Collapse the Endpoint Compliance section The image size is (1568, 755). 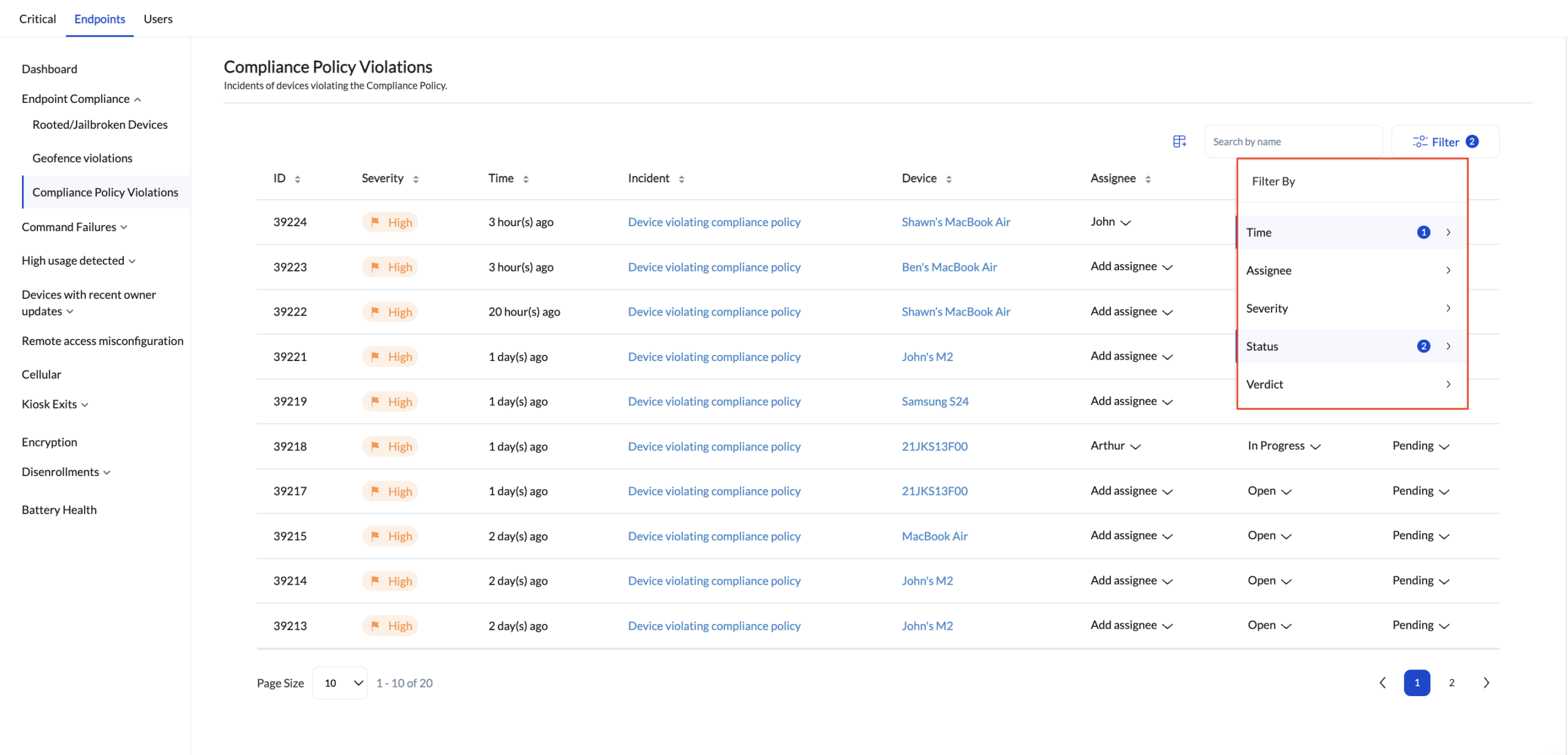137,99
